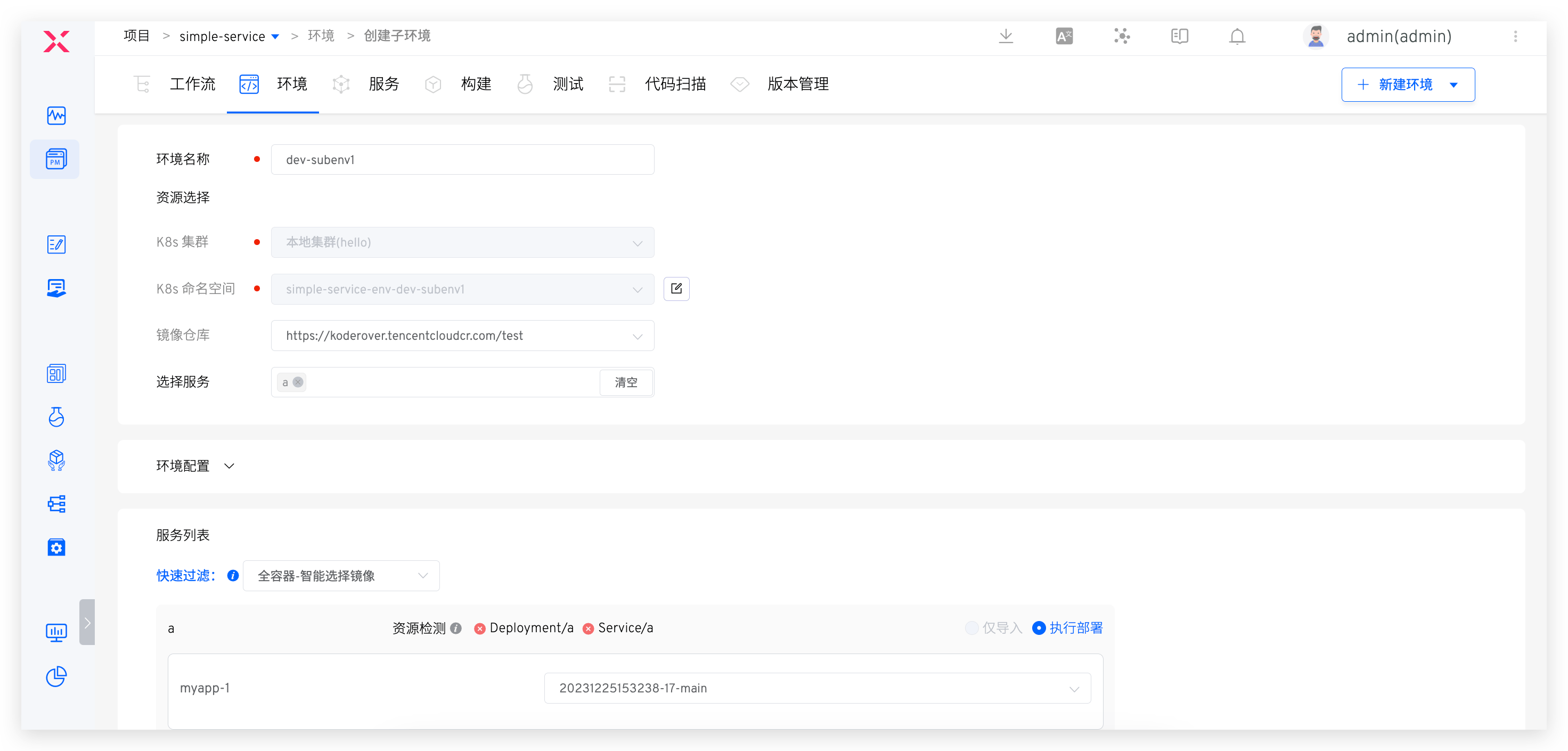Open the 镜像仓库 dropdown
Screen dimensions: 1568x751
(x=463, y=336)
